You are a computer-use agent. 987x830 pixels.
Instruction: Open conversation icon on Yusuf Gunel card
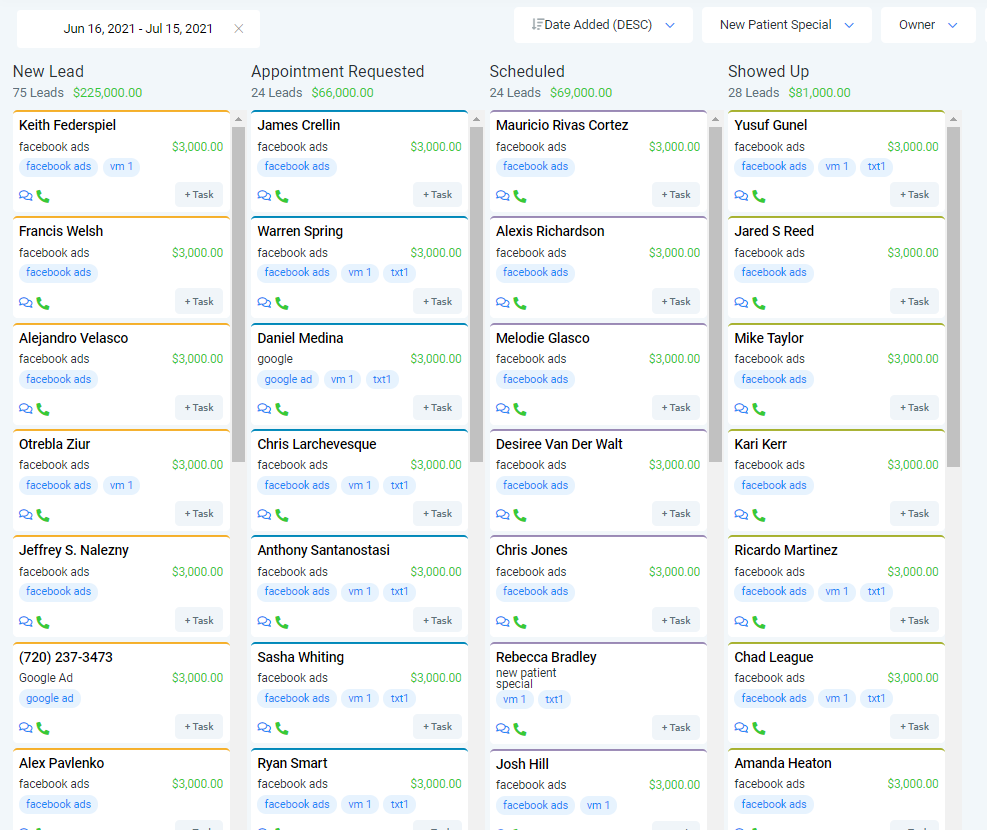point(742,196)
